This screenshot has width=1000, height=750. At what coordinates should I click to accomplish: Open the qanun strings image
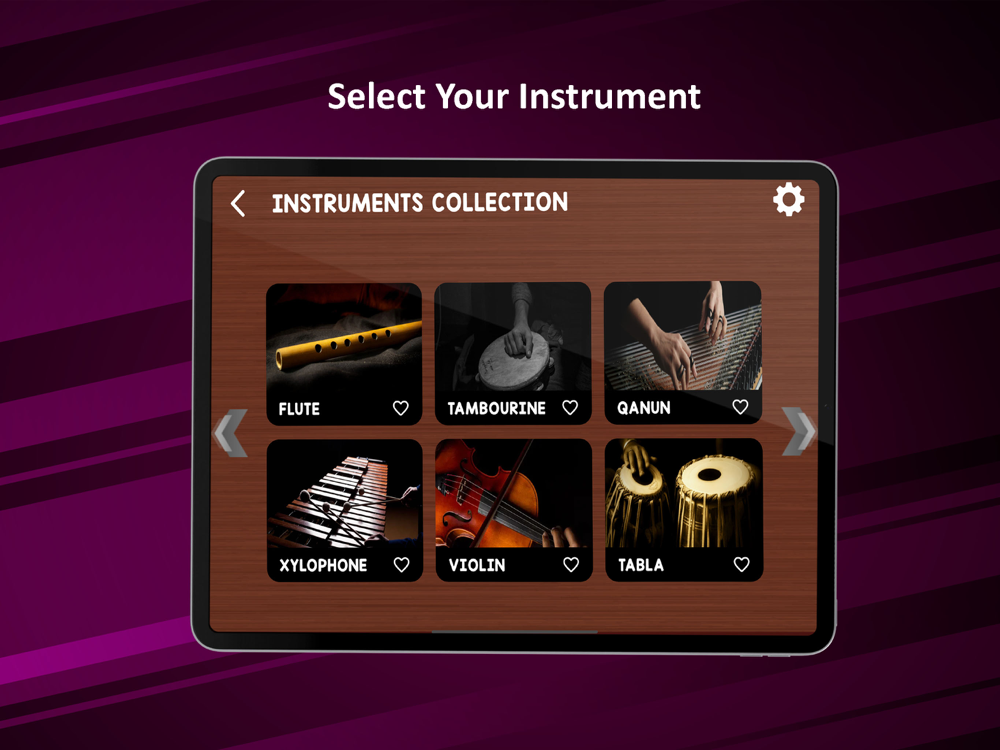(x=682, y=336)
